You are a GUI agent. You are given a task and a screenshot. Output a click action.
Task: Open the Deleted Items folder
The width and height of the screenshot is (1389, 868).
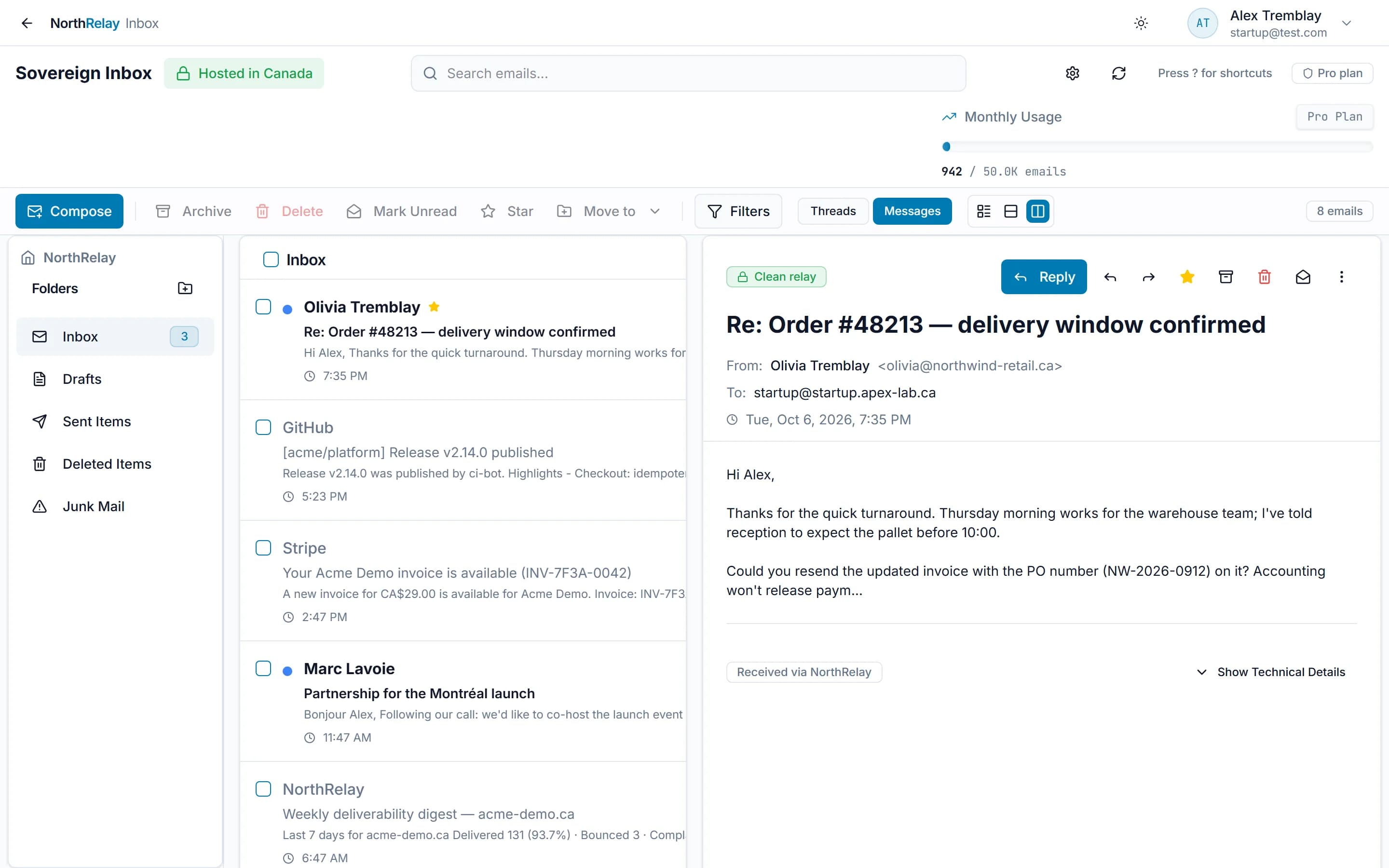point(115,464)
